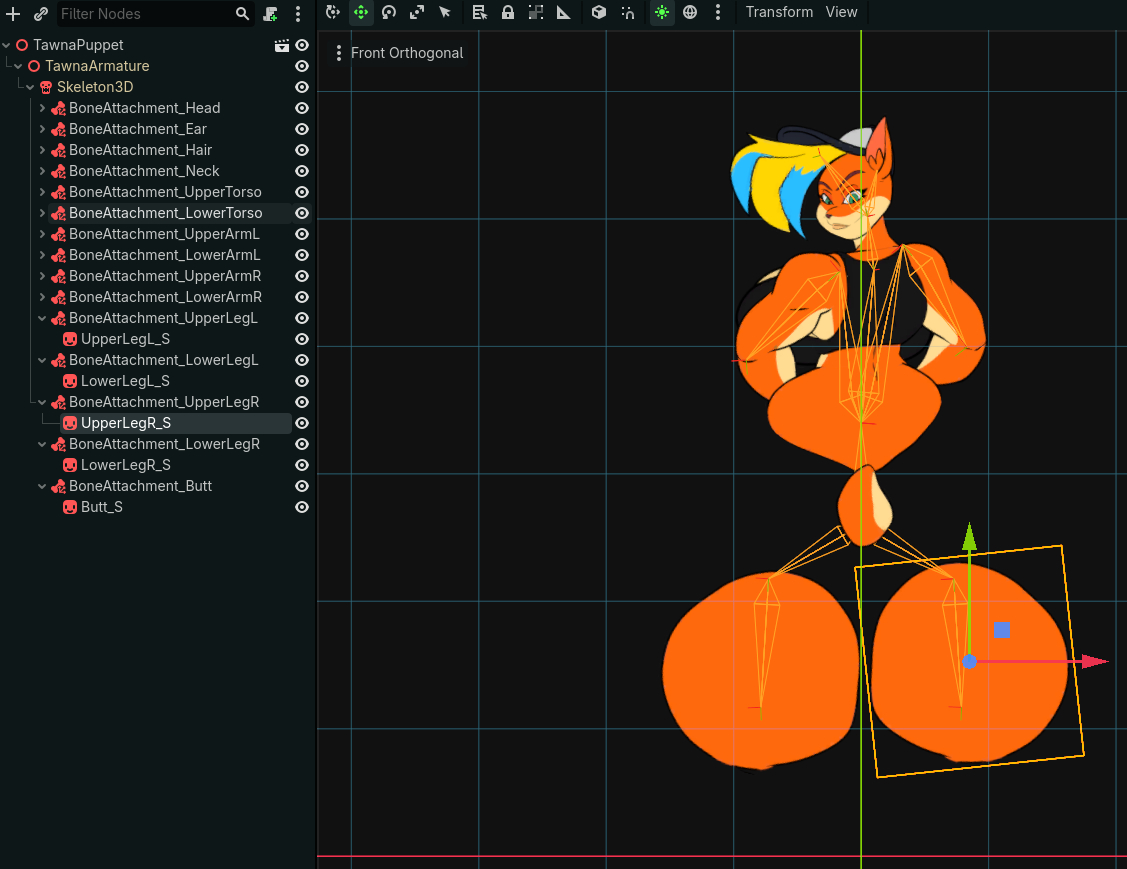Select the Rotate Mode tool
Image resolution: width=1127 pixels, height=869 pixels.
389,13
